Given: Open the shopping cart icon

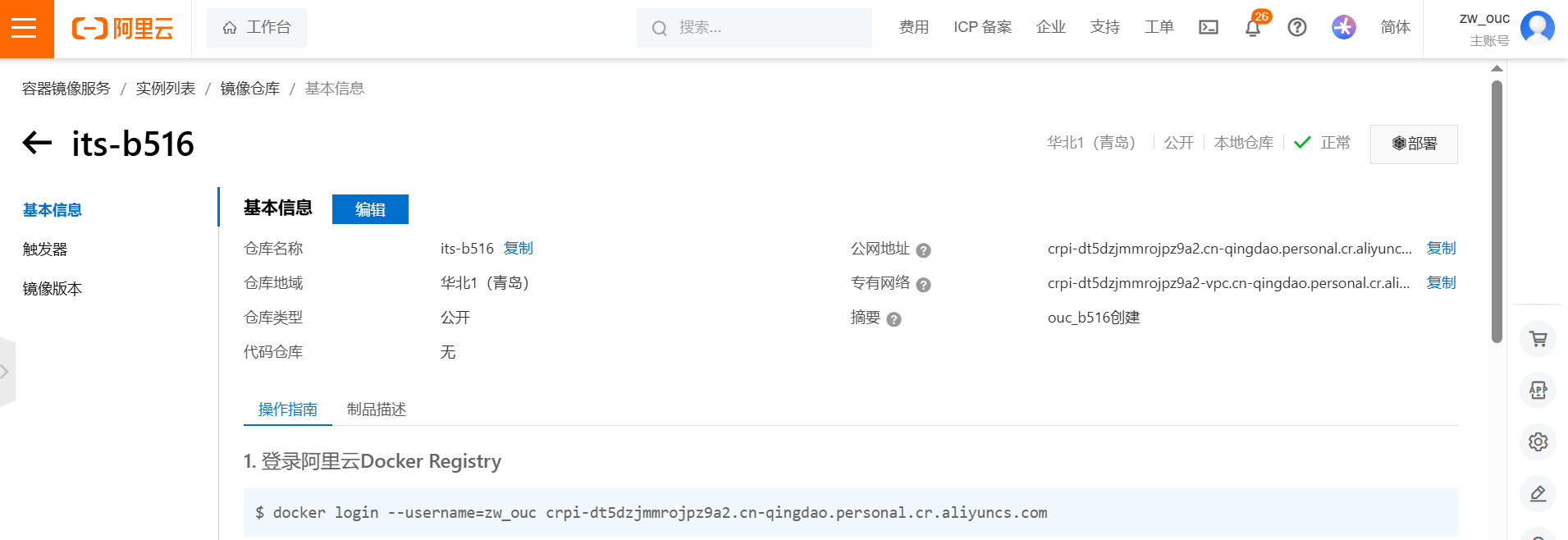Looking at the screenshot, I should (x=1538, y=339).
